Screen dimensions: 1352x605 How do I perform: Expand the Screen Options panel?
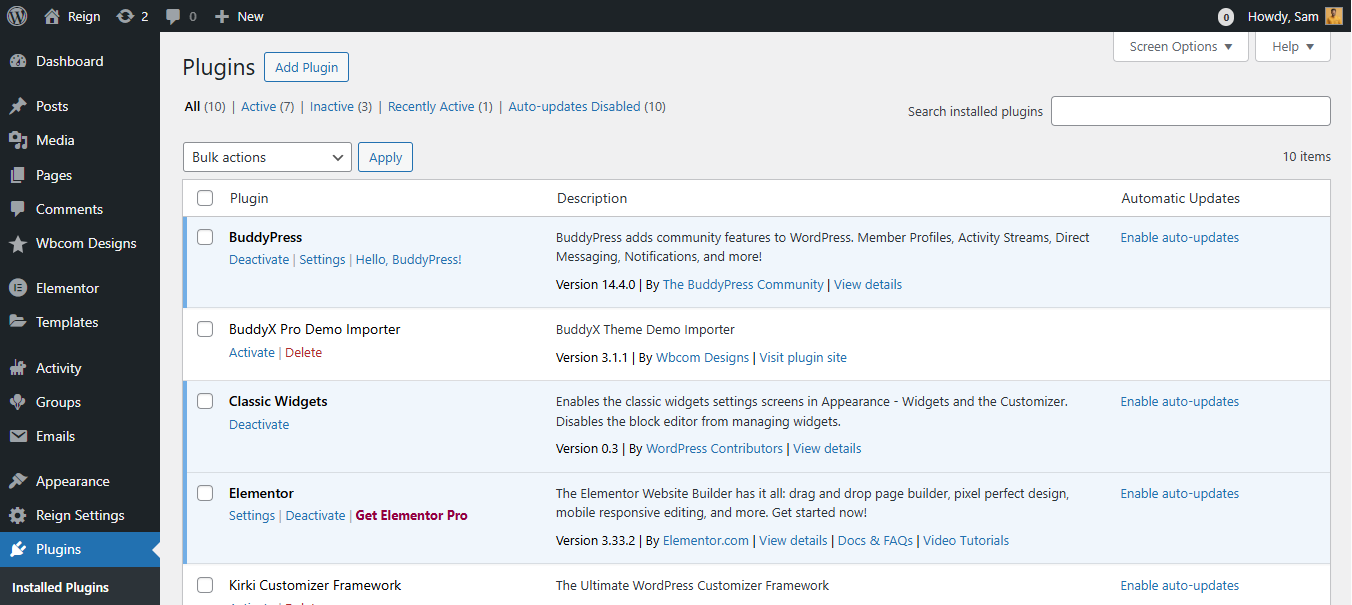point(1180,47)
